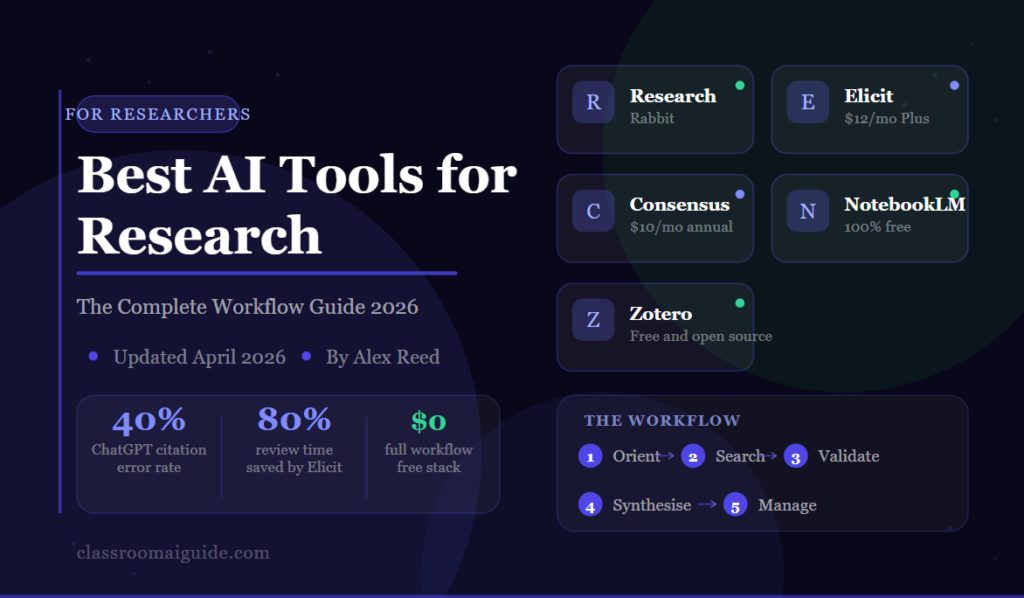Viewport: 1024px width, 598px height.
Task: Click the 'Validate' step label
Action: (848, 456)
